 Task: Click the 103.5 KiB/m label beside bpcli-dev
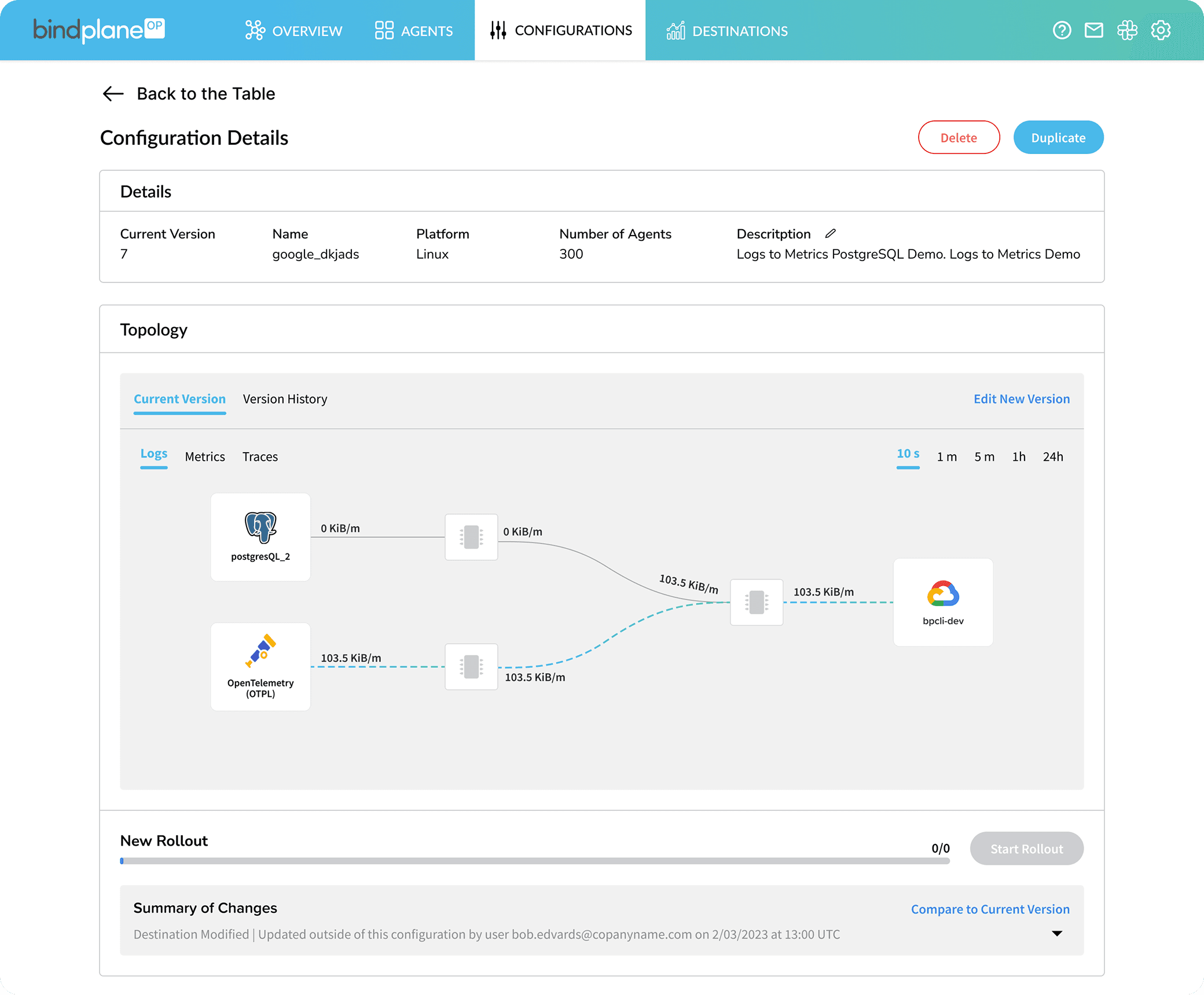point(823,592)
